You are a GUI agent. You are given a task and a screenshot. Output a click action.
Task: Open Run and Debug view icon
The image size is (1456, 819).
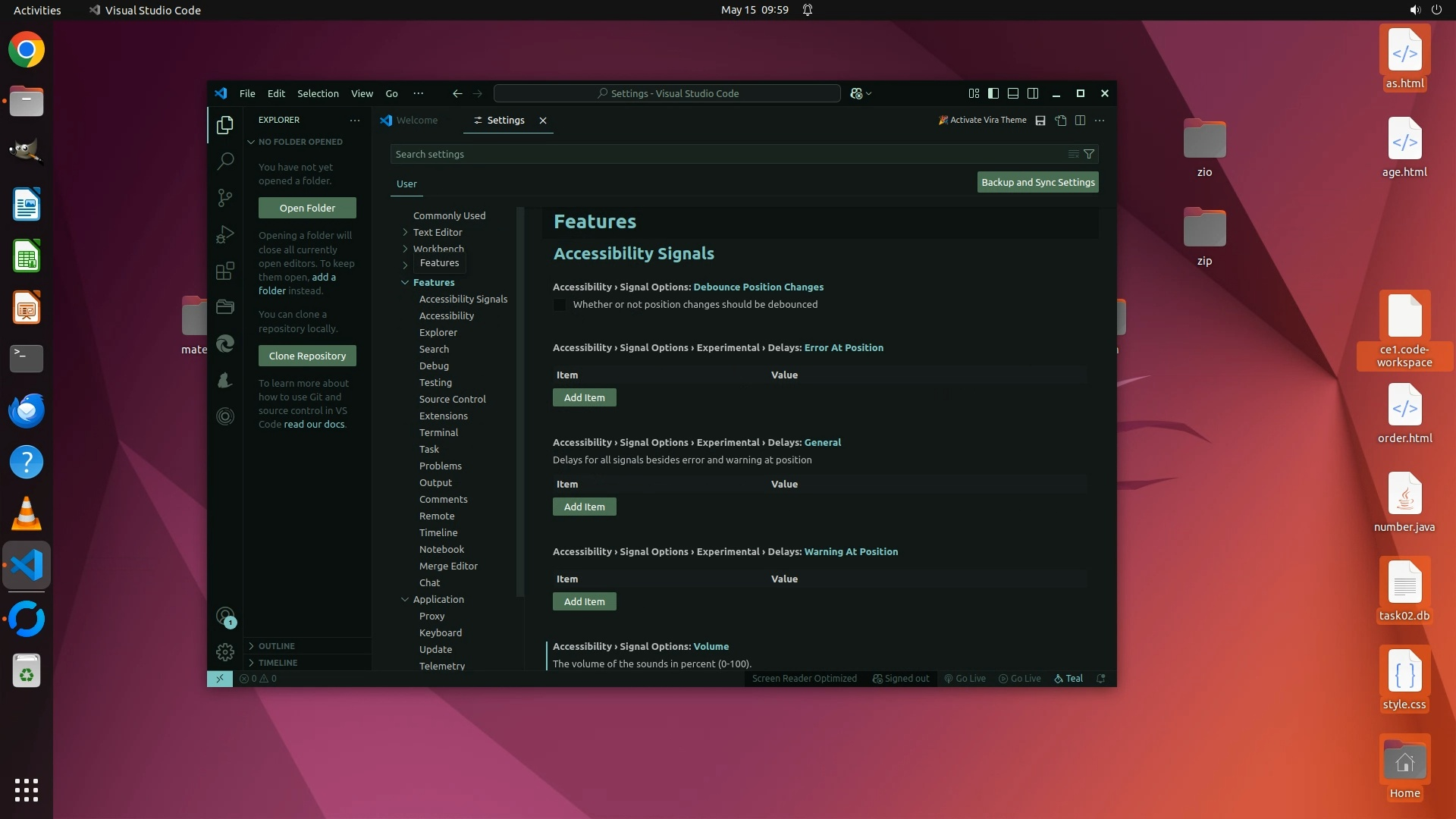[x=225, y=234]
